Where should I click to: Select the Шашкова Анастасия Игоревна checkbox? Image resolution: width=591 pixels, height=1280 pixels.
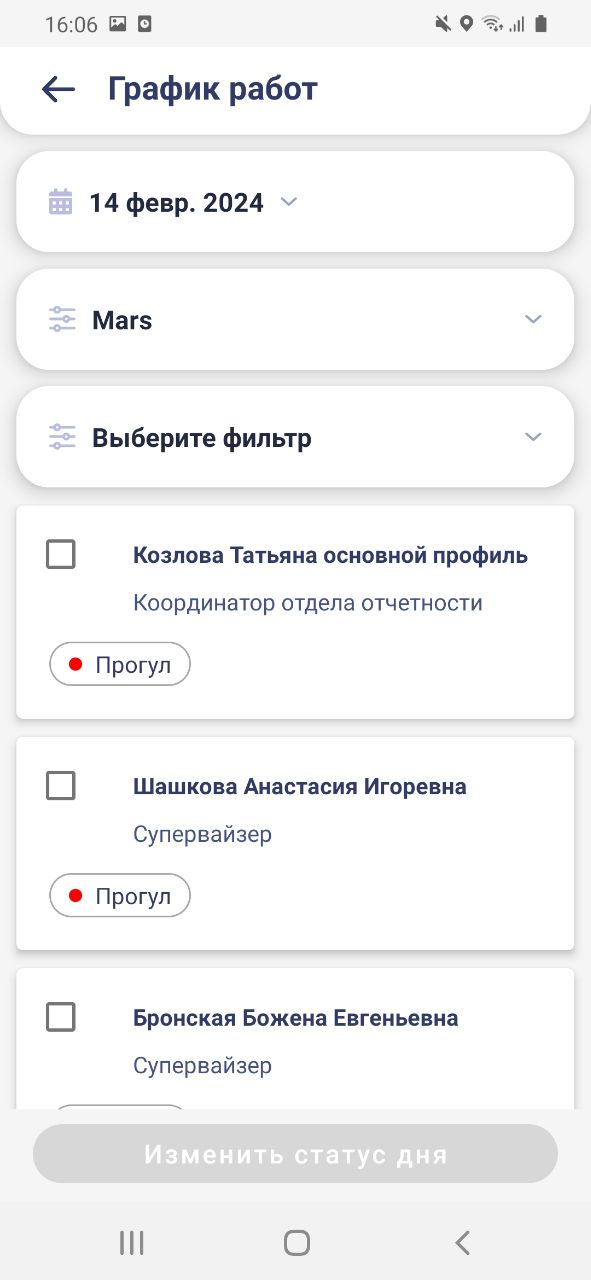point(61,786)
